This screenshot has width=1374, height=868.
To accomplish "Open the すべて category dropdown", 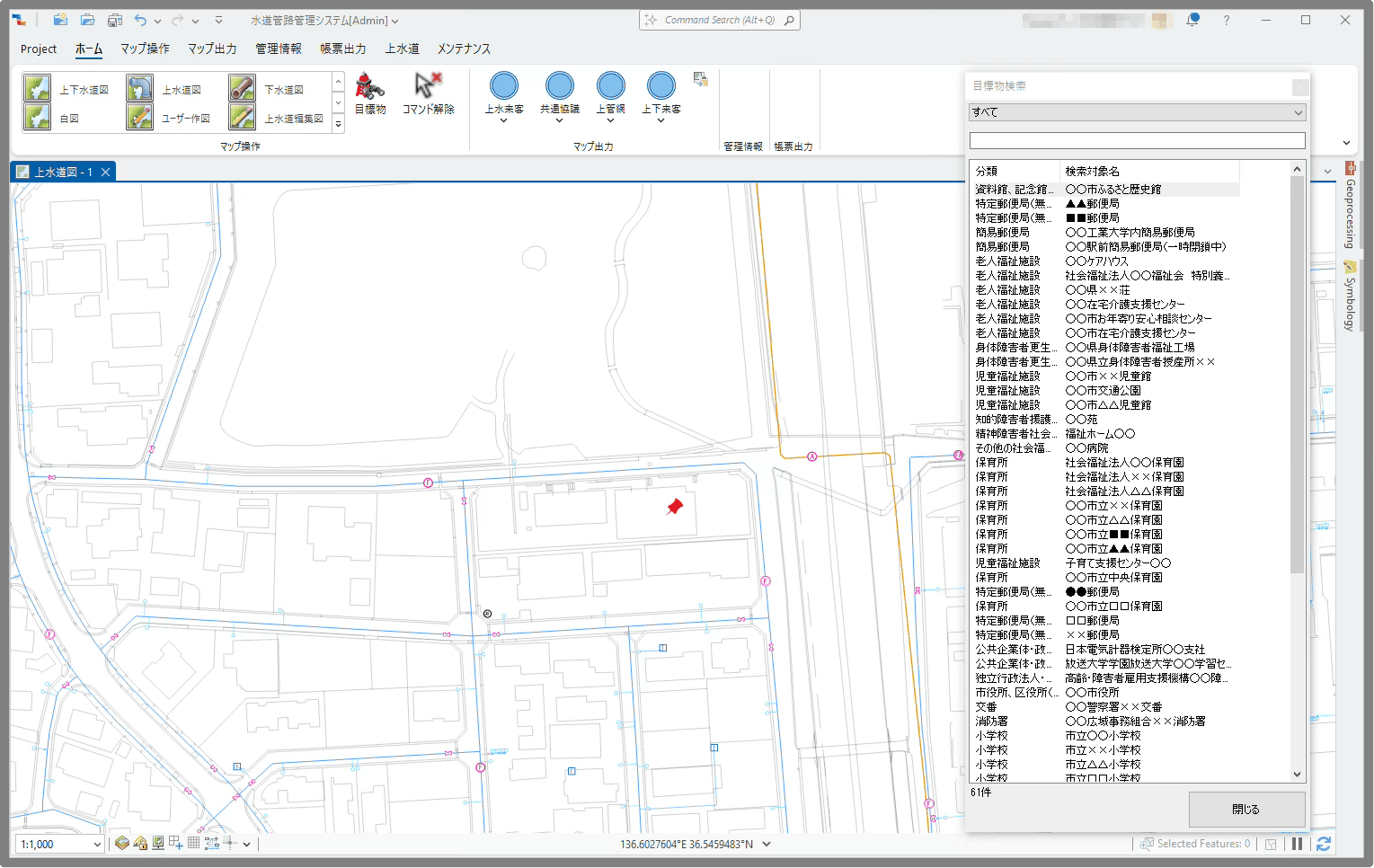I will (1137, 112).
